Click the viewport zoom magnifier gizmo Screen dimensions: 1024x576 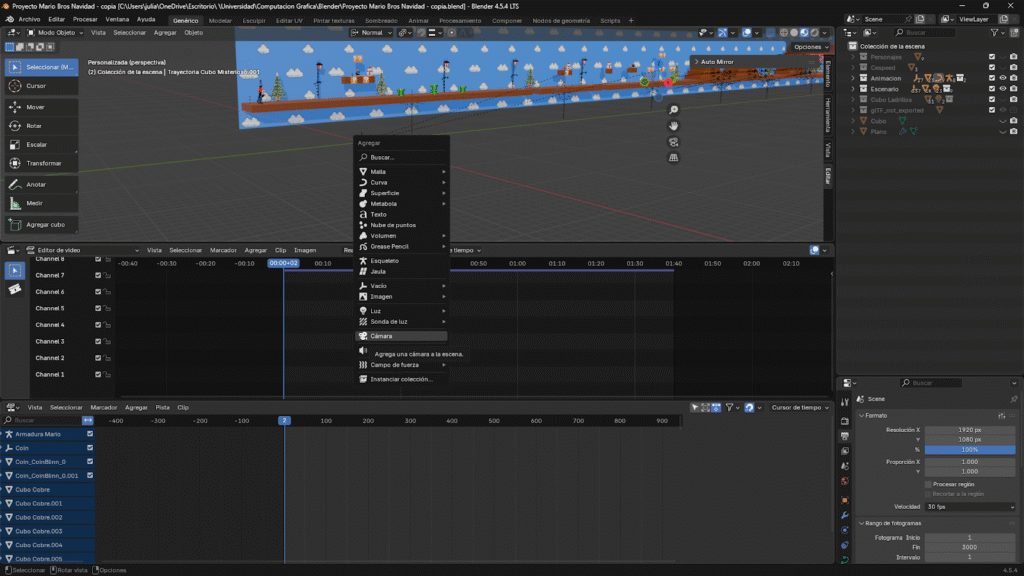tap(674, 110)
